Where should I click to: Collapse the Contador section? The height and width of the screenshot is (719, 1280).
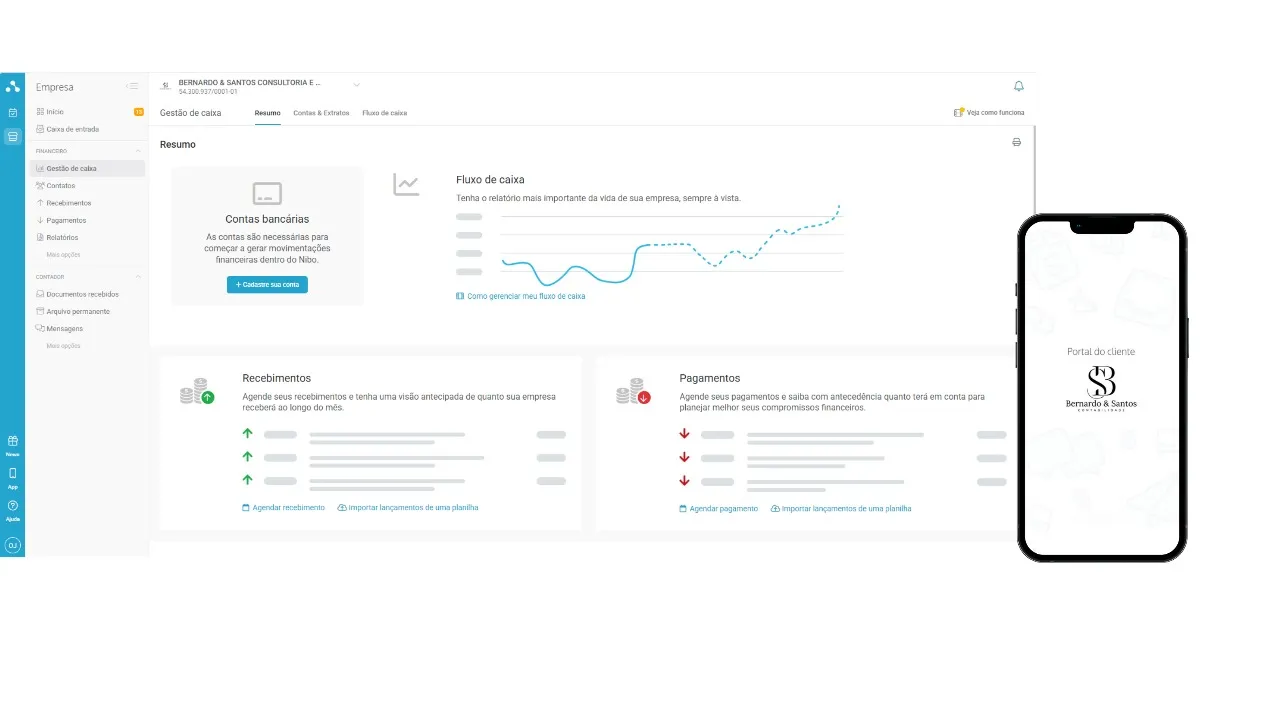pyautogui.click(x=138, y=277)
